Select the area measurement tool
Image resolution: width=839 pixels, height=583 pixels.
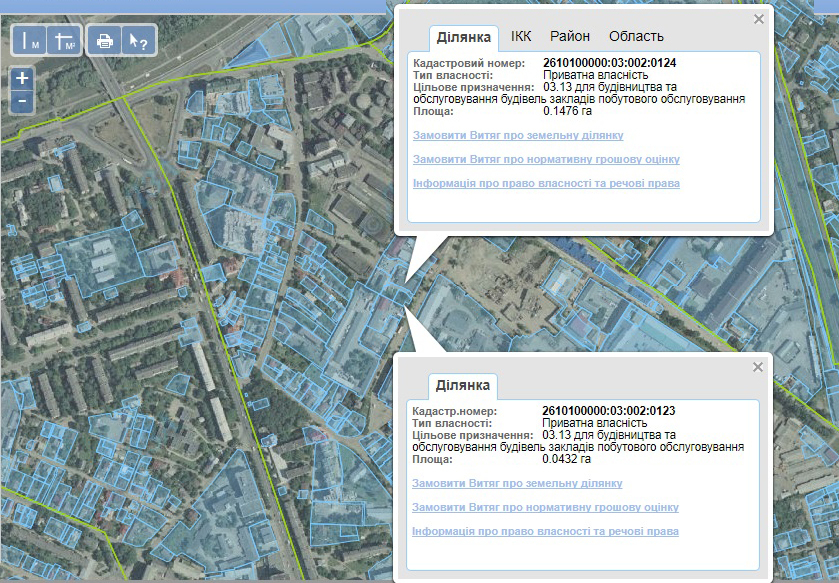coord(64,41)
